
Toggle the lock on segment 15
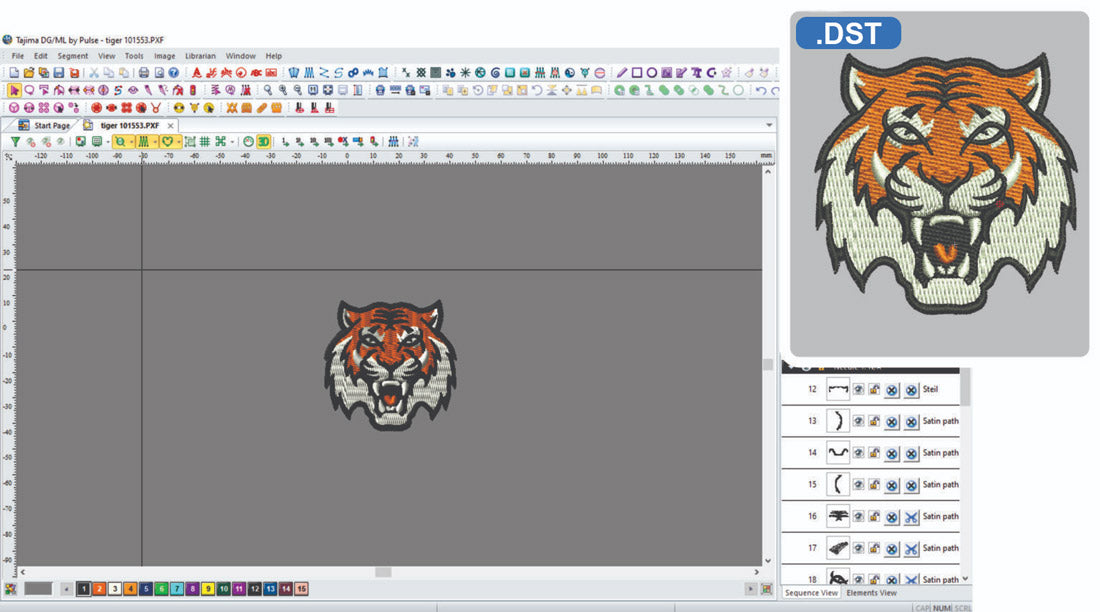(876, 484)
